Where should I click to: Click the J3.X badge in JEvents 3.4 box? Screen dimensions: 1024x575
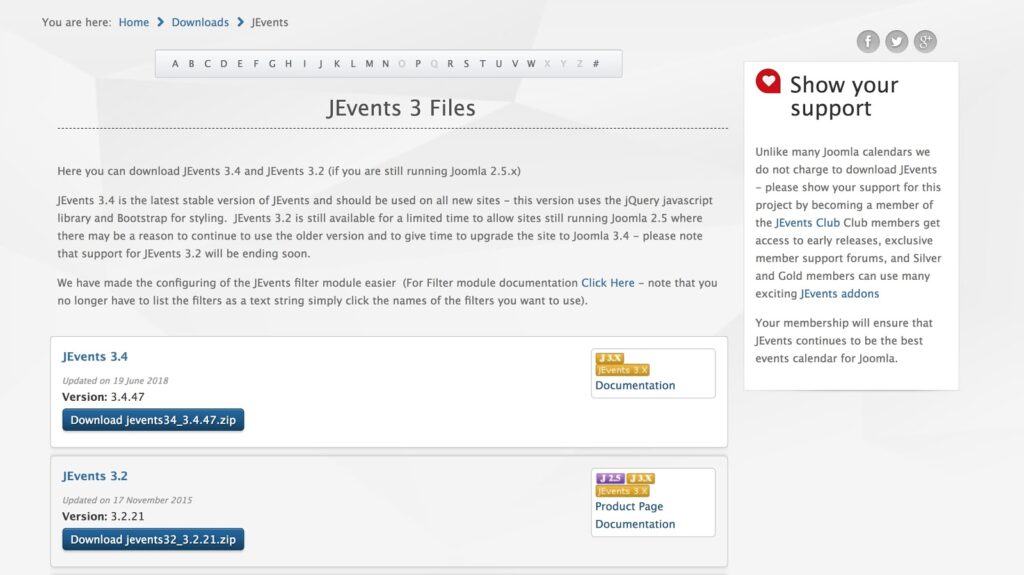(x=609, y=358)
